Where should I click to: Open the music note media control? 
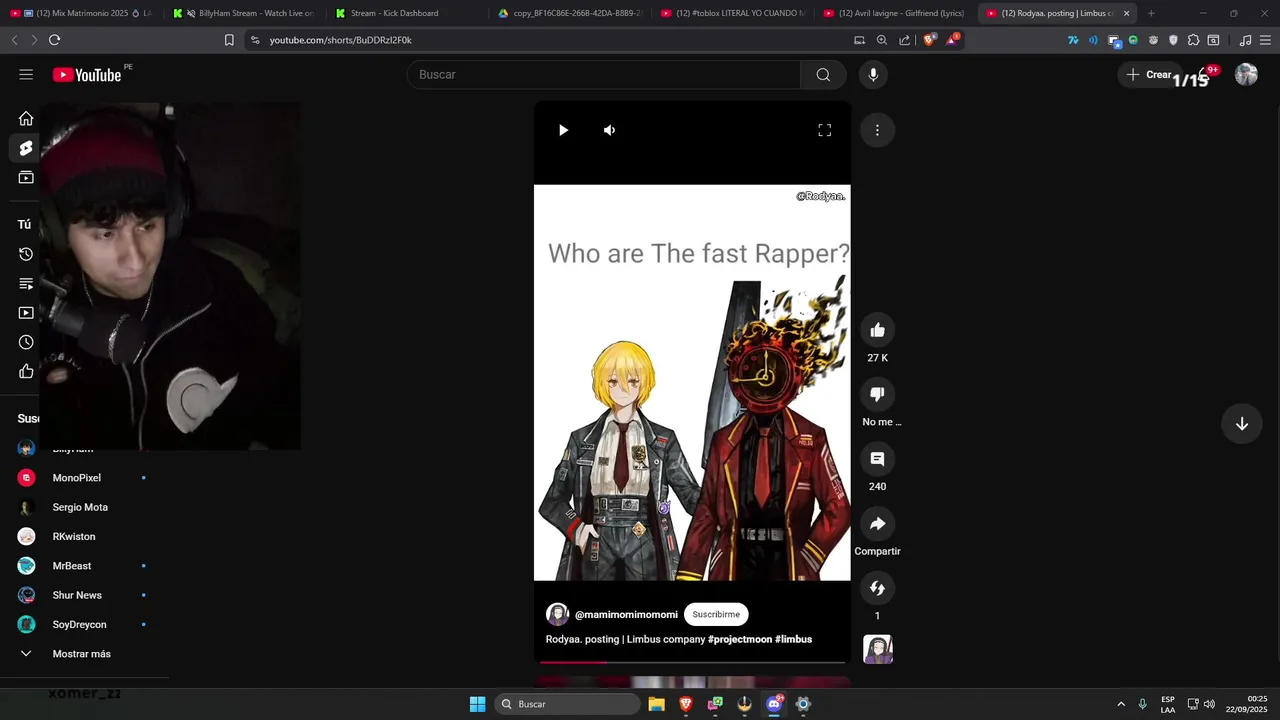pyautogui.click(x=1245, y=40)
